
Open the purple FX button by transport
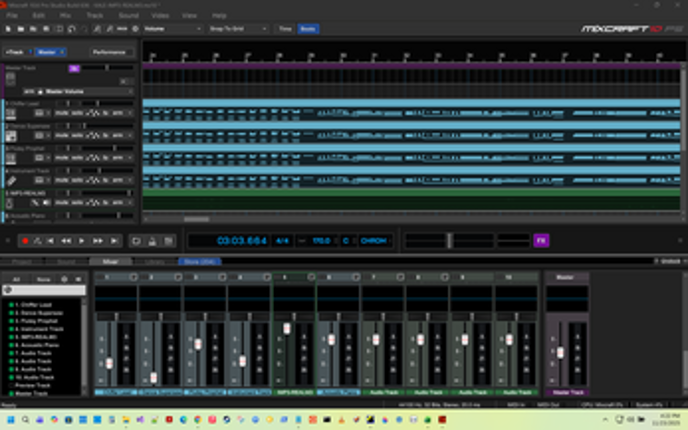tap(541, 241)
